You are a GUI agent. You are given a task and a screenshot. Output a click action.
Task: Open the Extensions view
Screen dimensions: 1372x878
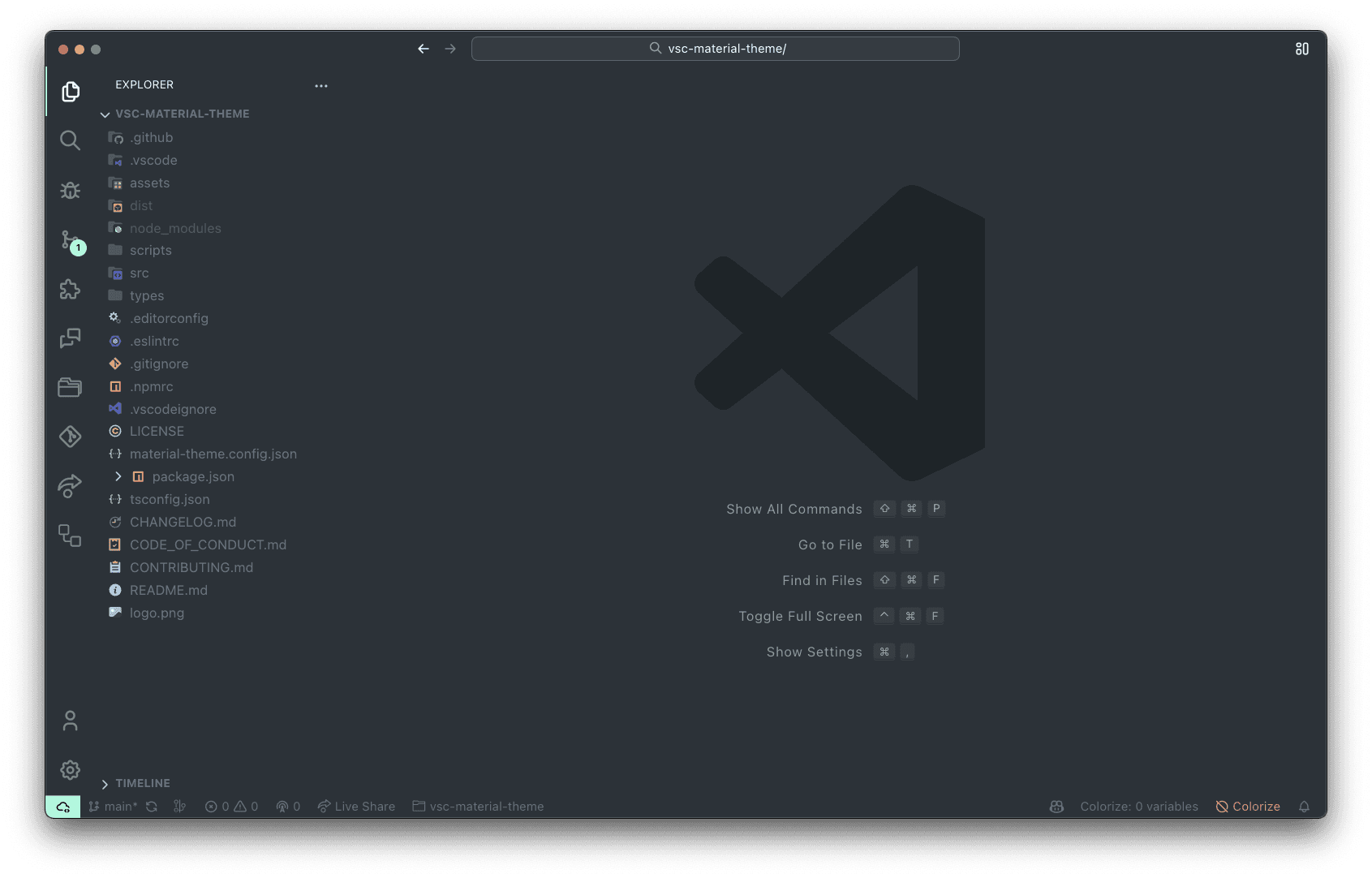(x=71, y=289)
